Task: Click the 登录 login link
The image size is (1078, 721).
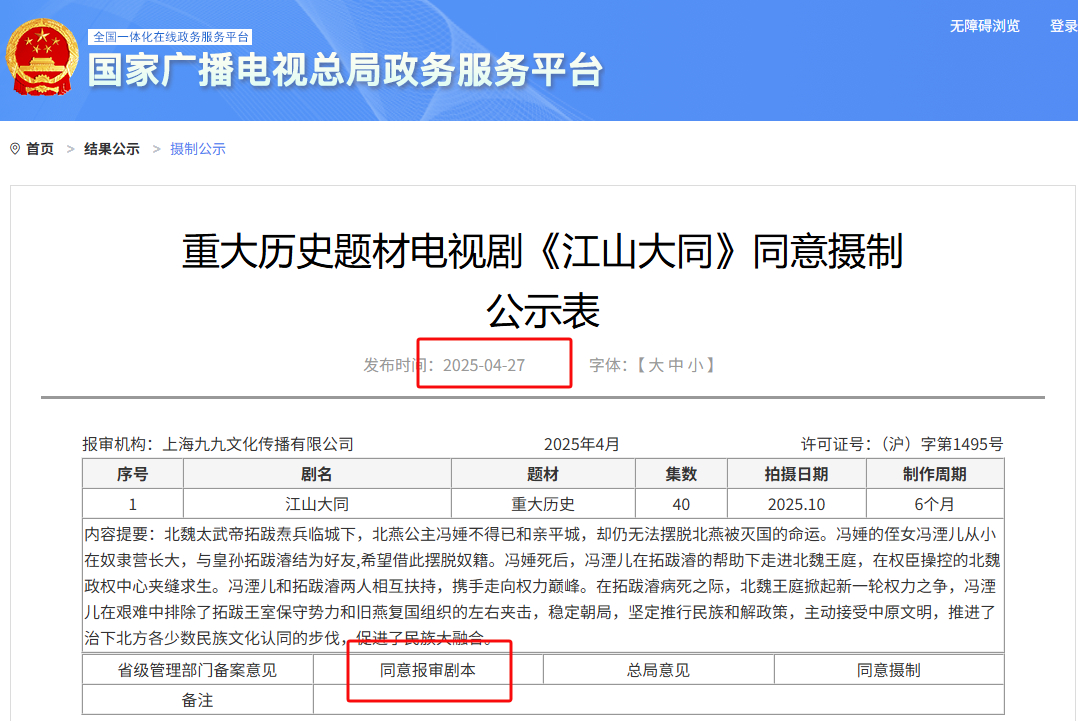Action: pyautogui.click(x=1064, y=26)
